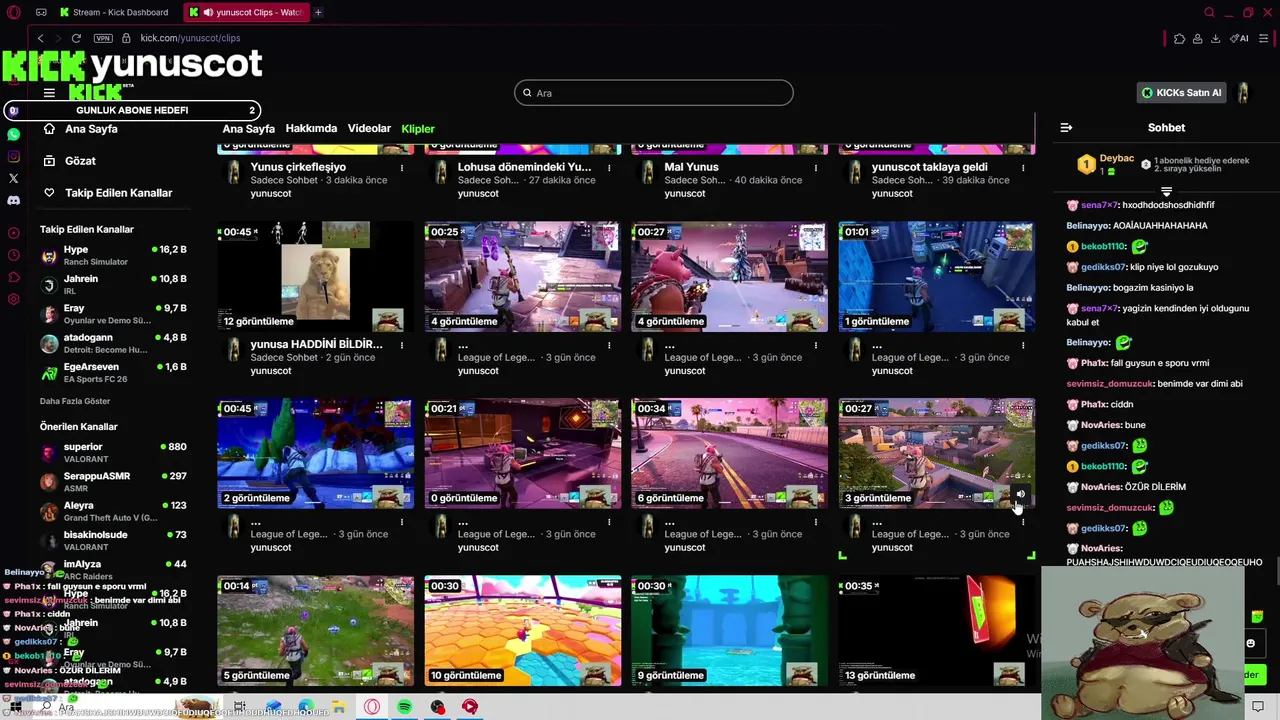This screenshot has height=720, width=1280.
Task: Collapse chat using Sohbet arrow icon
Action: pos(1066,127)
